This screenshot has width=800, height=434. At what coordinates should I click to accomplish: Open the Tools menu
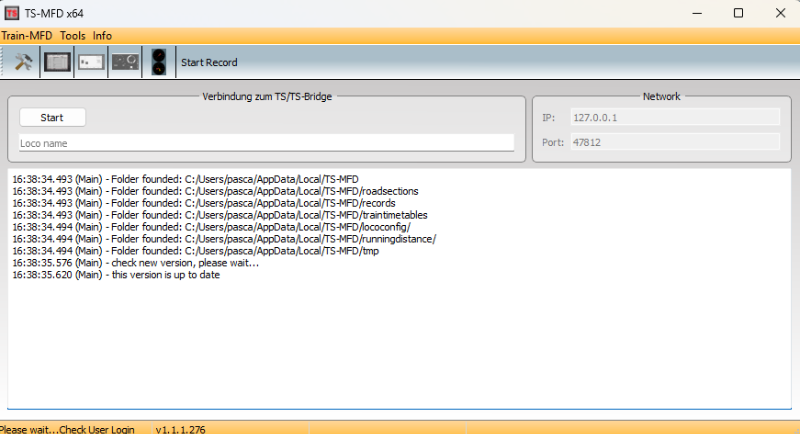(x=73, y=35)
